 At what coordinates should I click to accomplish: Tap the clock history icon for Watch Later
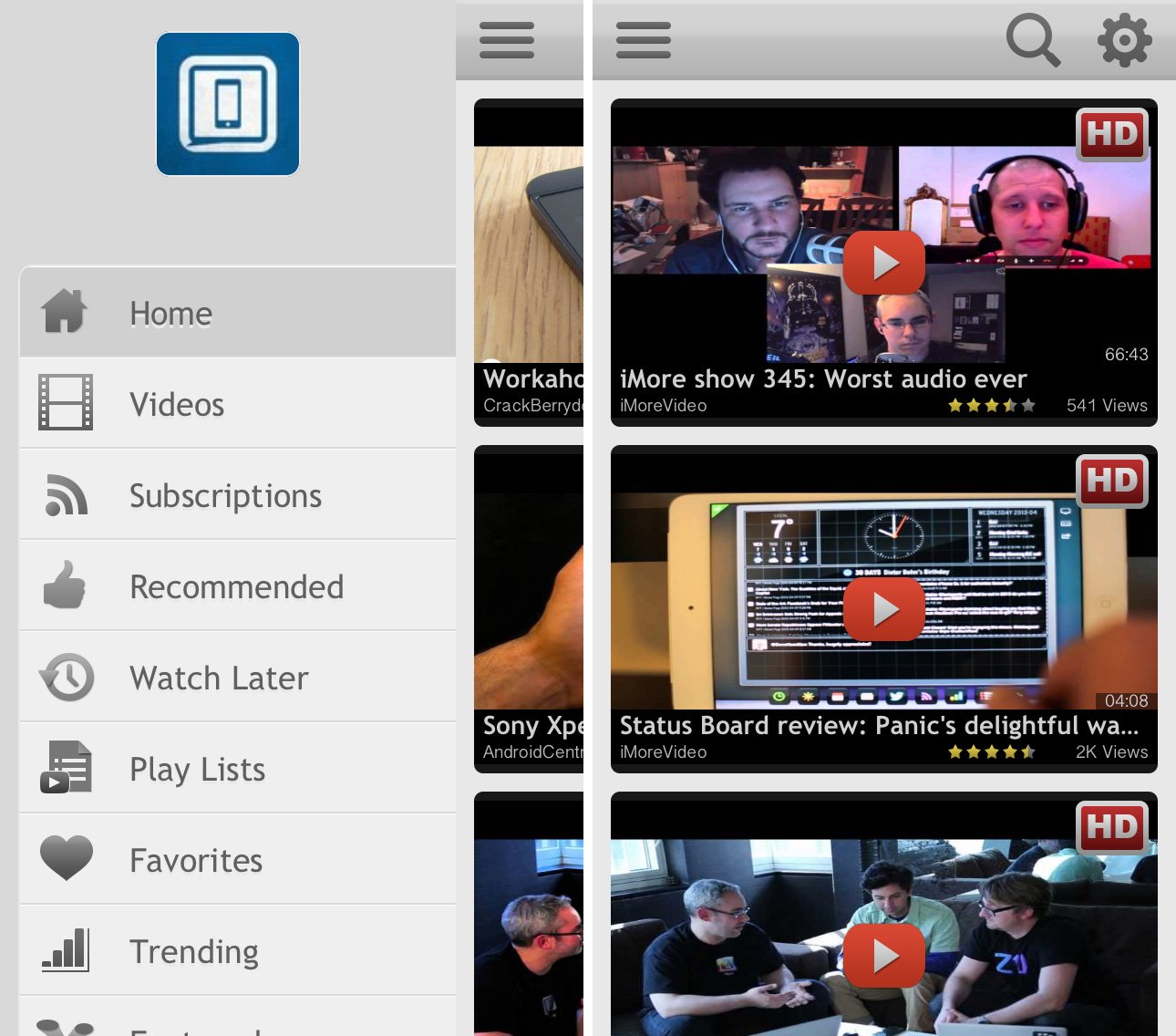67,677
